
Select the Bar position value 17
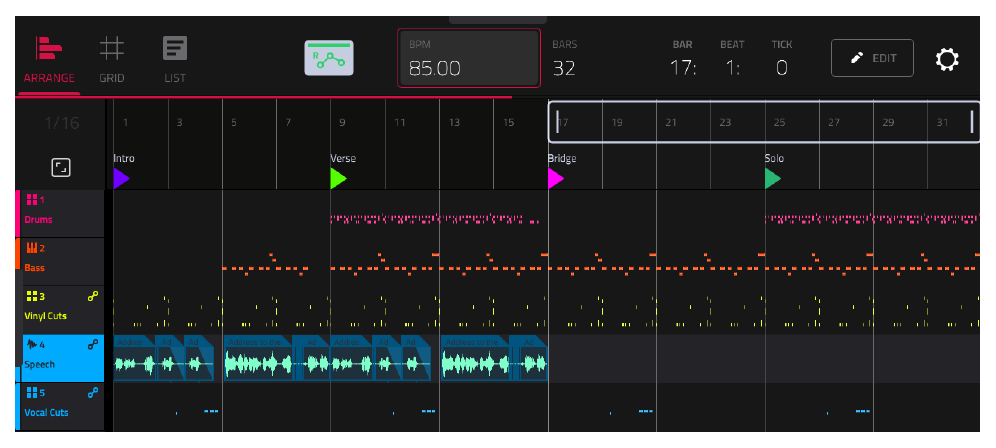point(683,67)
